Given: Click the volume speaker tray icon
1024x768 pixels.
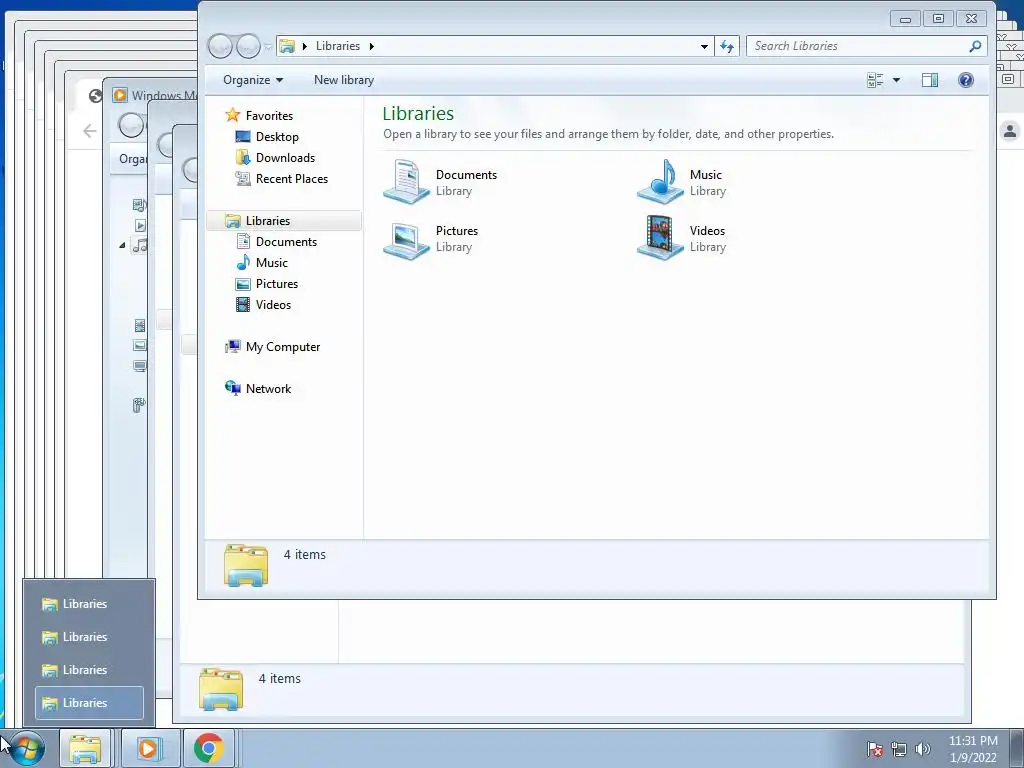Looking at the screenshot, I should 922,749.
